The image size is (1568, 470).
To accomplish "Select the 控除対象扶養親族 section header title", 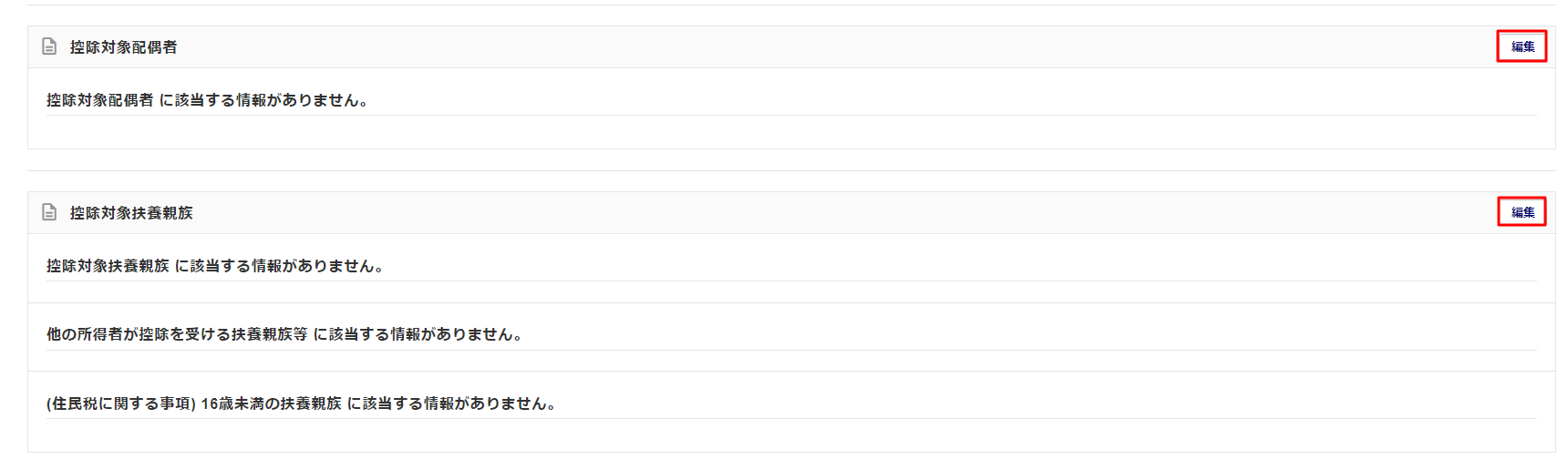I will click(x=131, y=213).
